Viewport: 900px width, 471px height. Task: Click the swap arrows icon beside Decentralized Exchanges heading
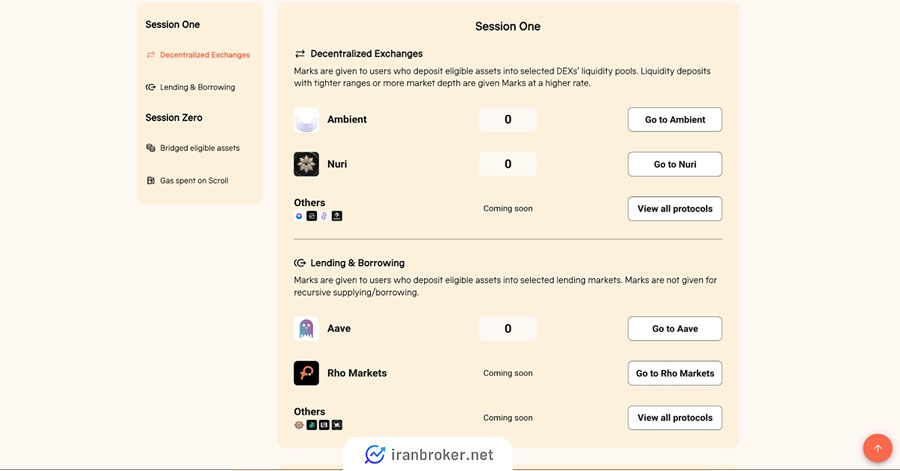300,54
